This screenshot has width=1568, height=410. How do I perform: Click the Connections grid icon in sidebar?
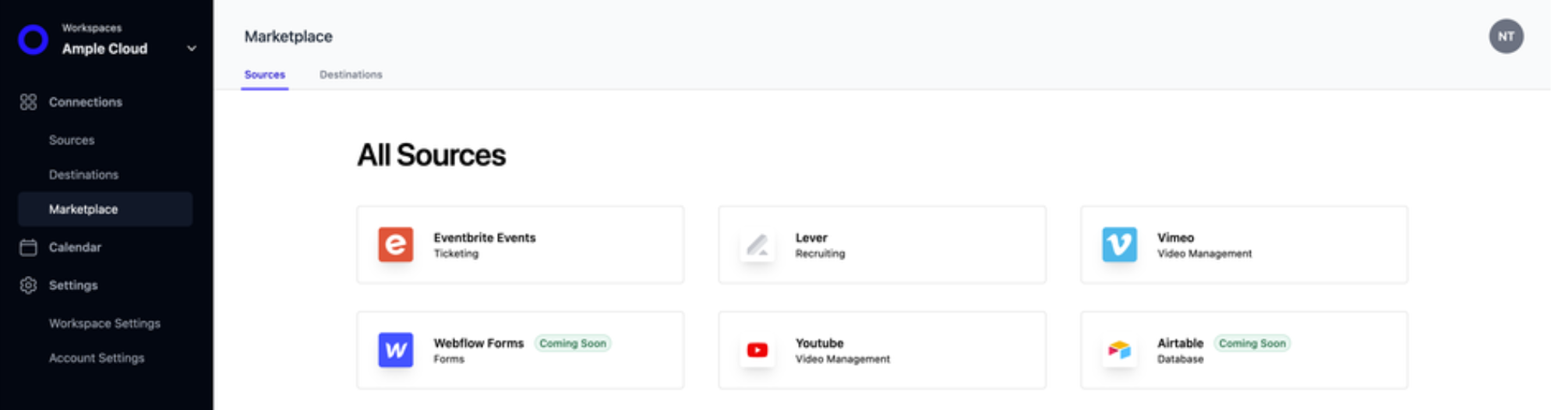point(28,102)
